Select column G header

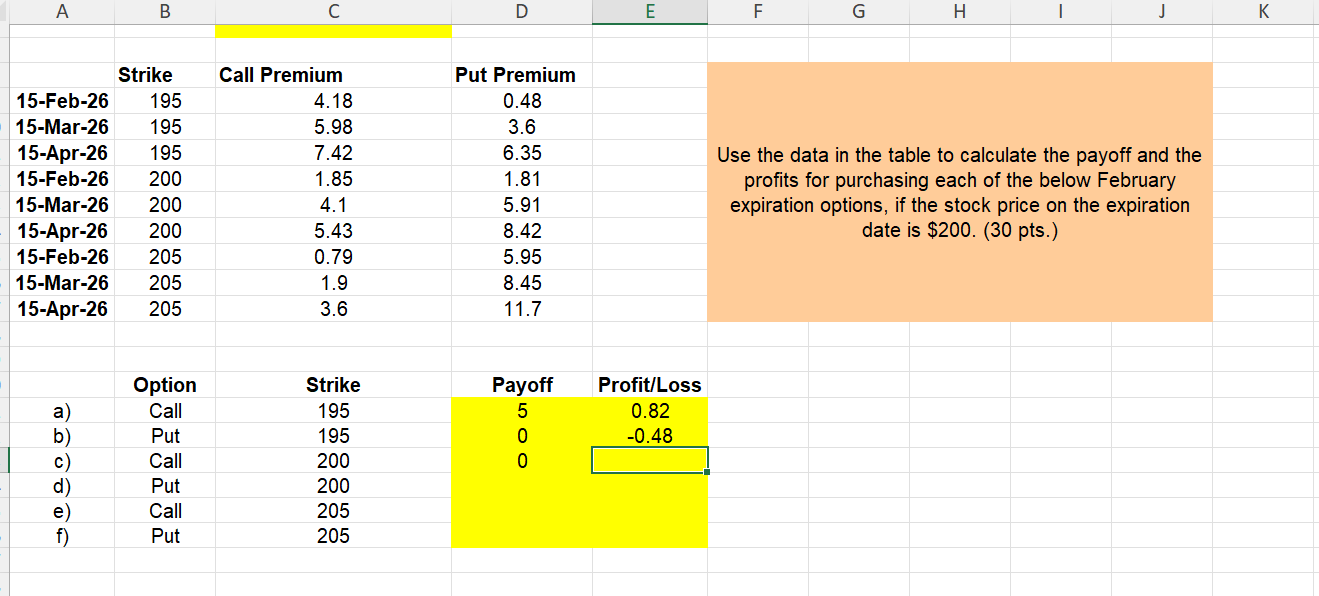859,12
